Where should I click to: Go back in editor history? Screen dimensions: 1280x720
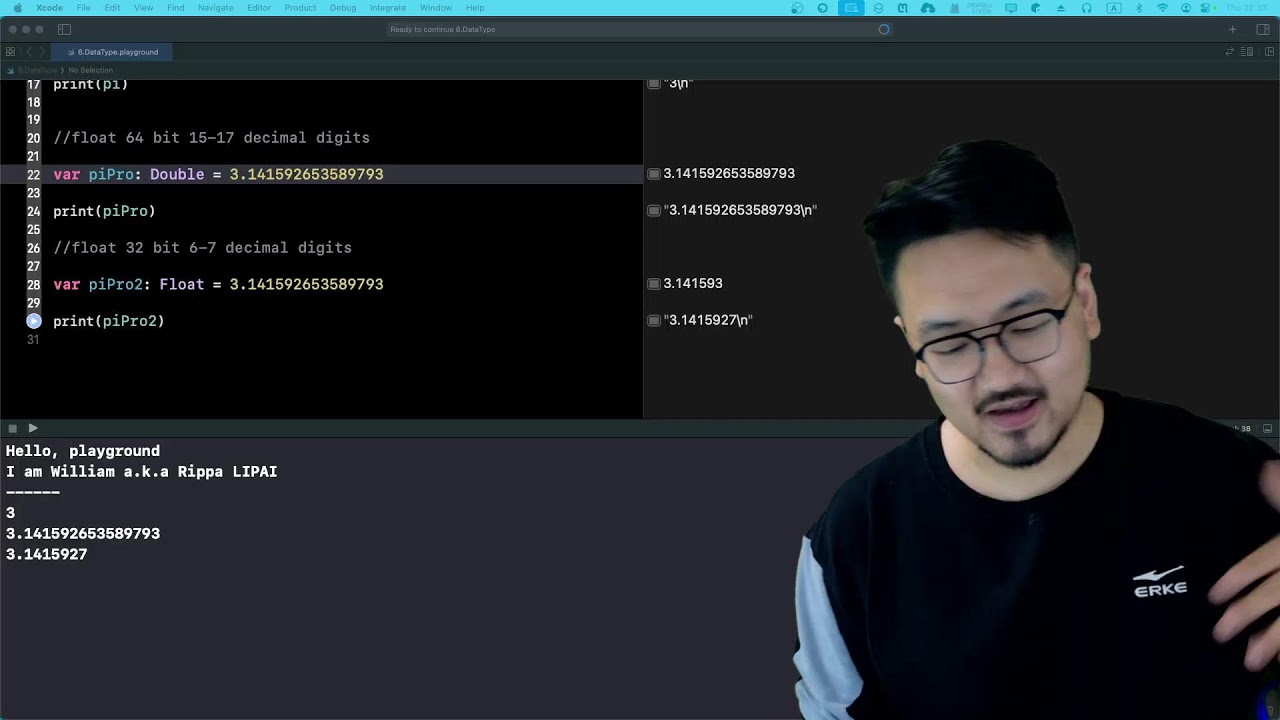pyautogui.click(x=29, y=52)
